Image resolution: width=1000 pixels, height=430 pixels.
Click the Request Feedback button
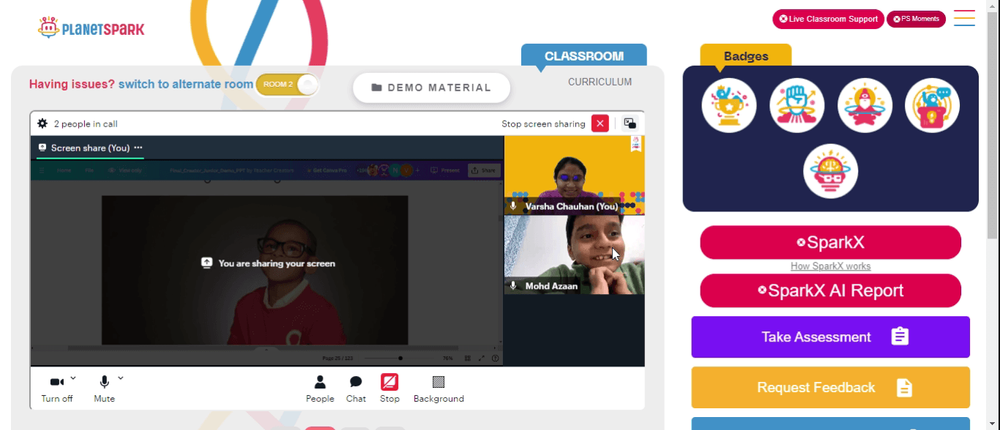[x=830, y=387]
